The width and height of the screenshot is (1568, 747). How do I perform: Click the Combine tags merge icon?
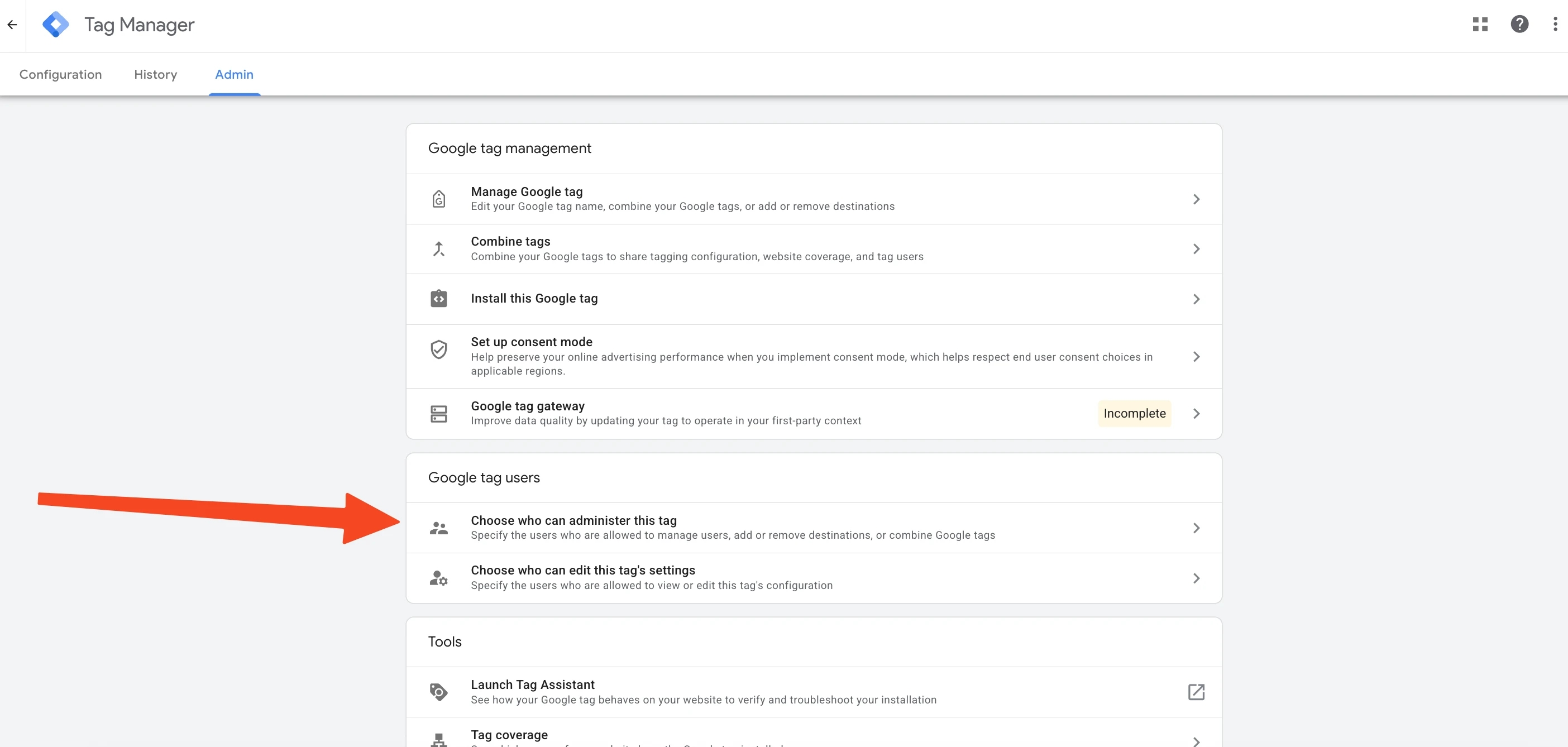coord(438,249)
